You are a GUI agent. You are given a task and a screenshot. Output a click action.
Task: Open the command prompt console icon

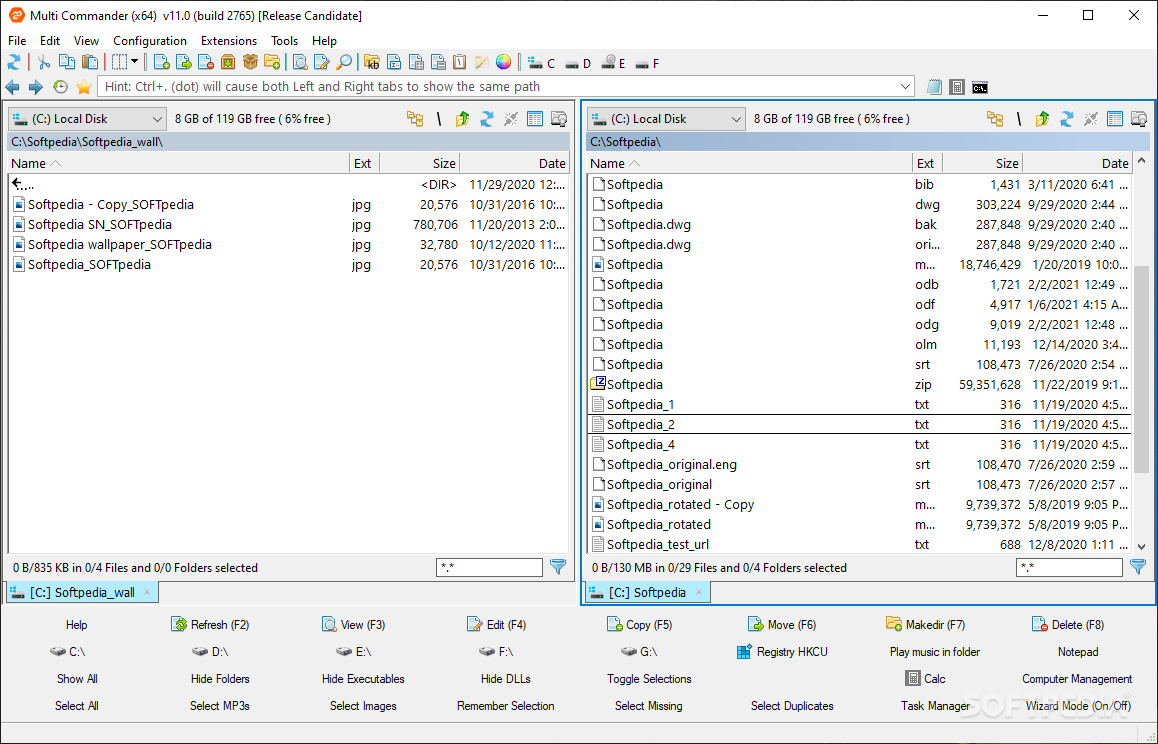980,87
